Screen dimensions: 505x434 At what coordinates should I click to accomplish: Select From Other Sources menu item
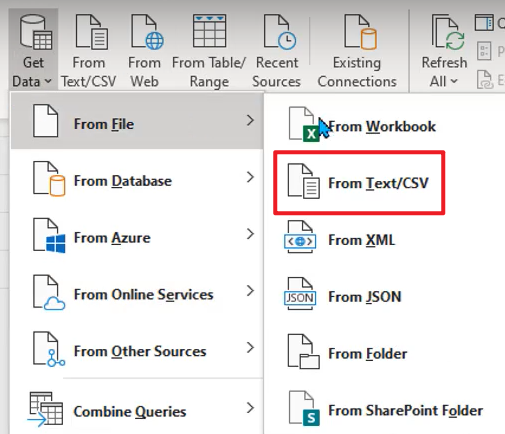[137, 348]
